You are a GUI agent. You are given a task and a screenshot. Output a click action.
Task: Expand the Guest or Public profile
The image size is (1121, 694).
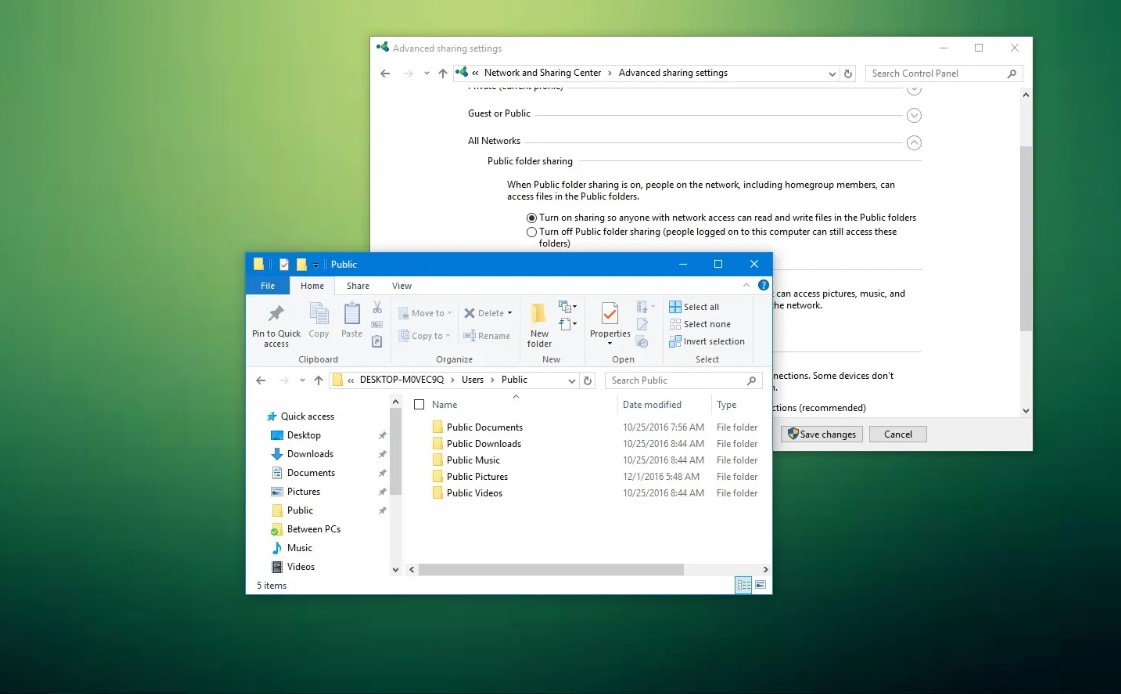pyautogui.click(x=913, y=115)
